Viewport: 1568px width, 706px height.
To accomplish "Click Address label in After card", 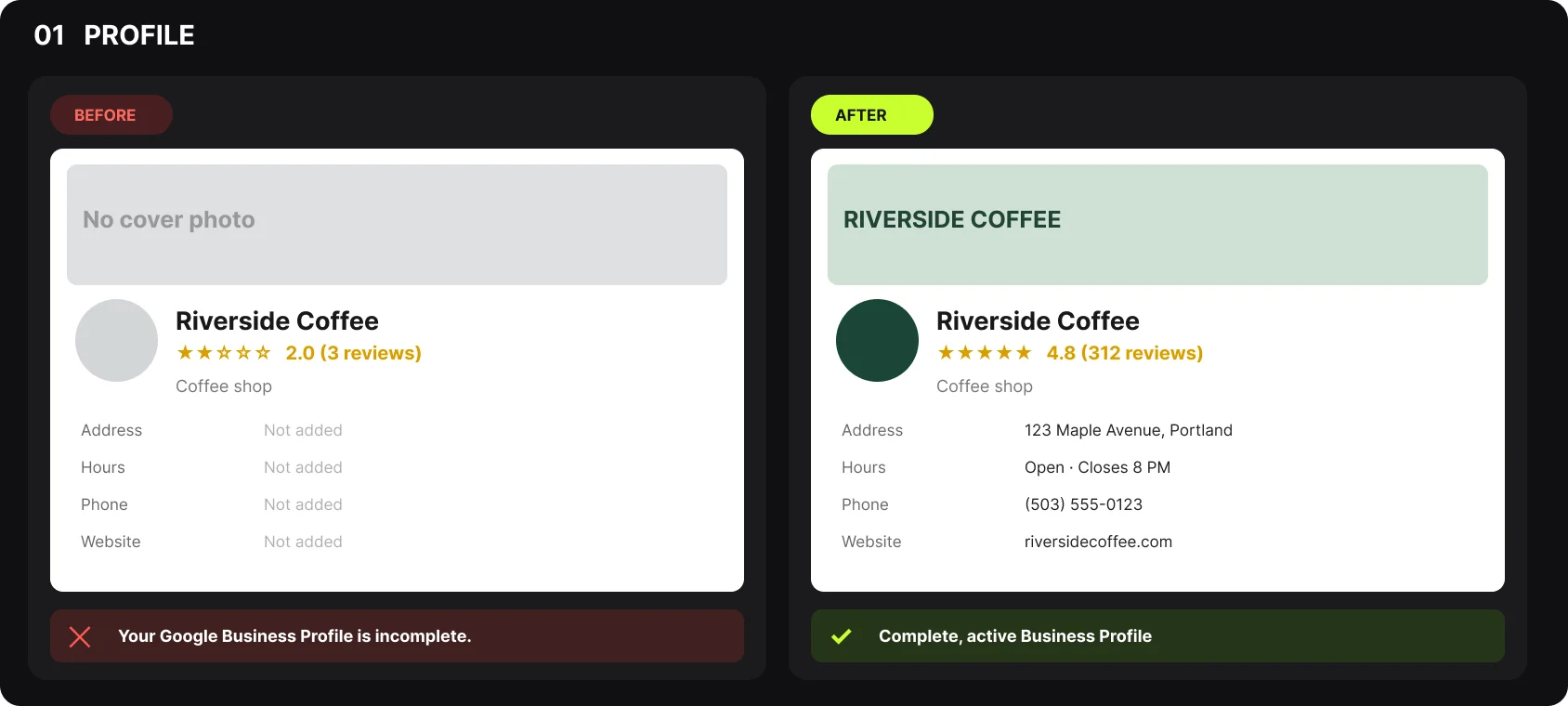I will point(872,430).
